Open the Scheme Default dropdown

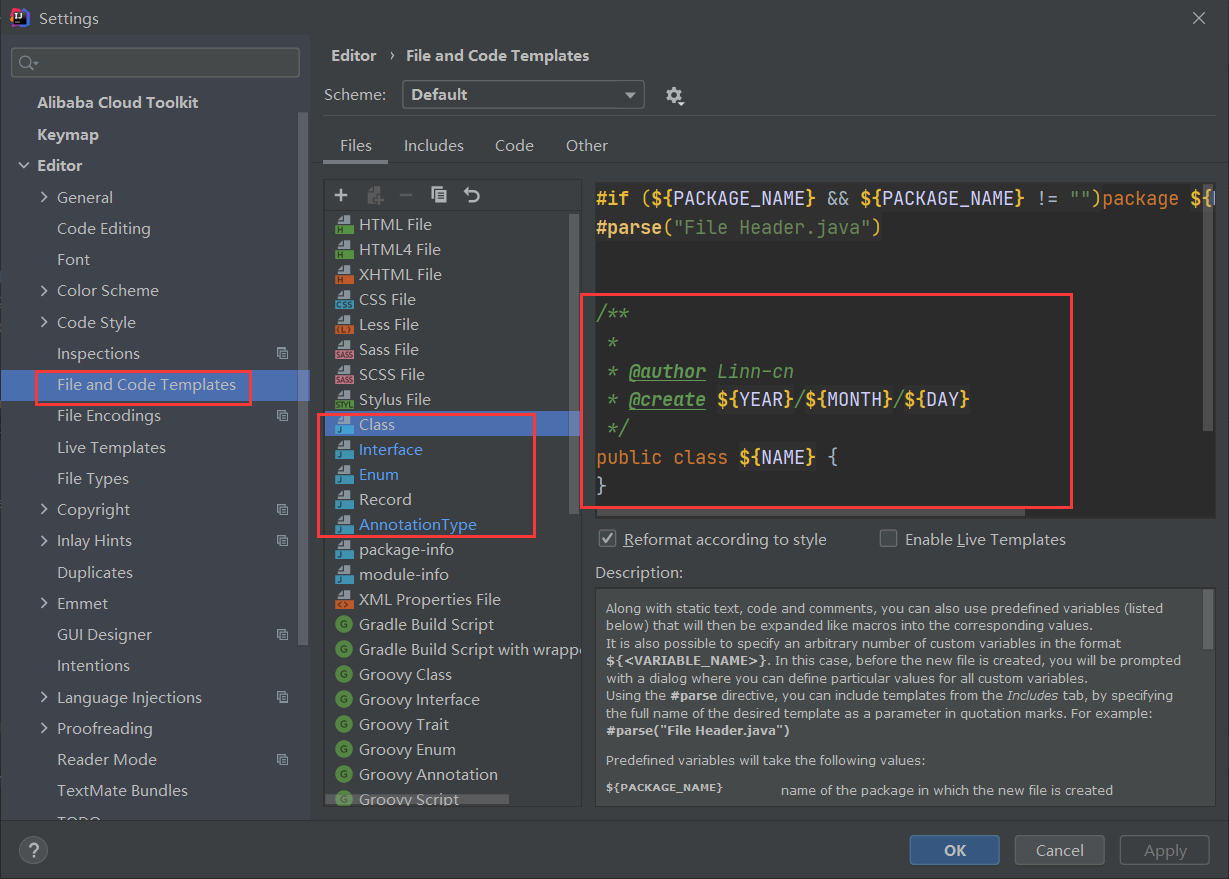(523, 95)
